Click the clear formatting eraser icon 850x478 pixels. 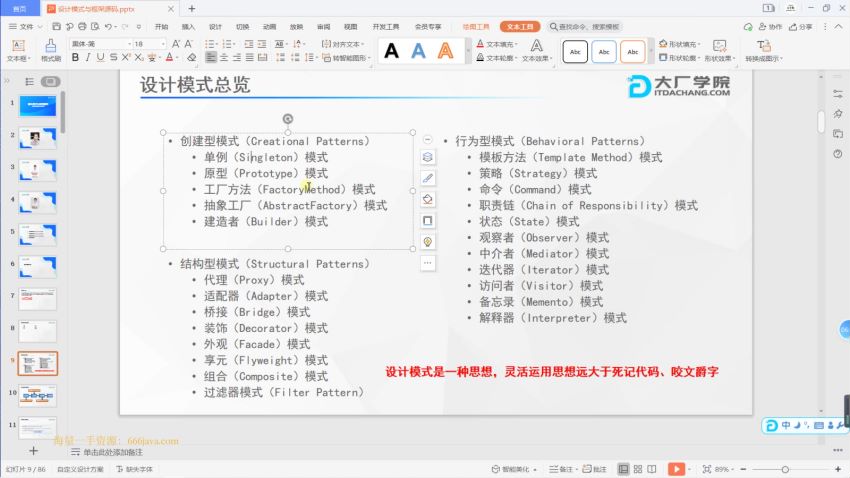[192, 58]
